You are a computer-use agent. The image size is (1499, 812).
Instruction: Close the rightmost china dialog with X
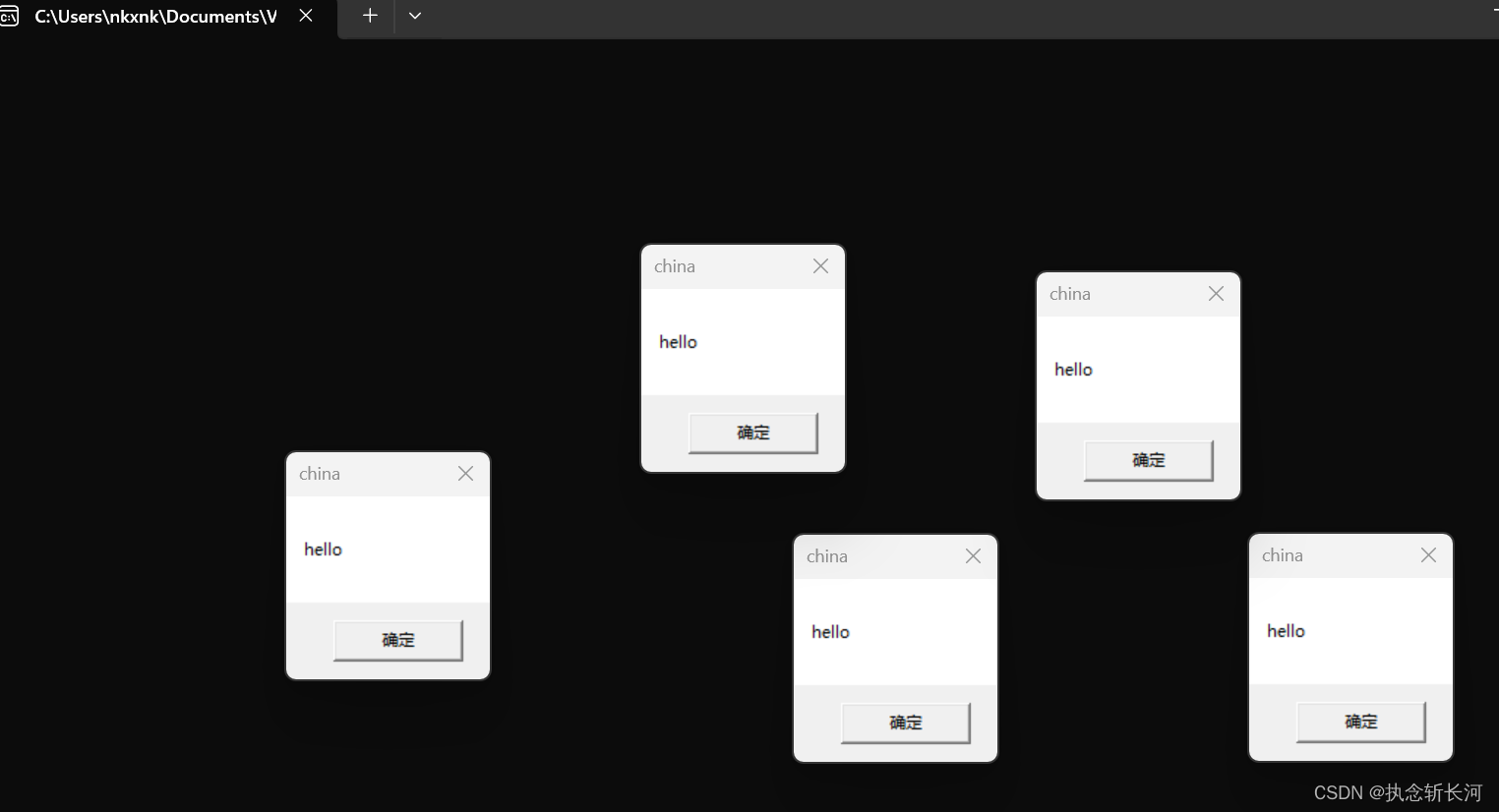click(1429, 555)
